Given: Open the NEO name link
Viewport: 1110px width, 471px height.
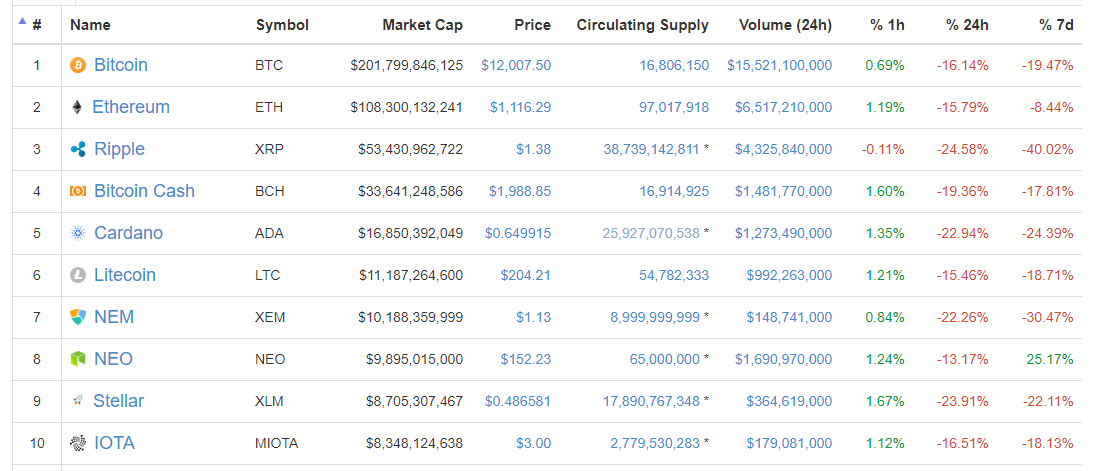Looking at the screenshot, I should [x=113, y=359].
